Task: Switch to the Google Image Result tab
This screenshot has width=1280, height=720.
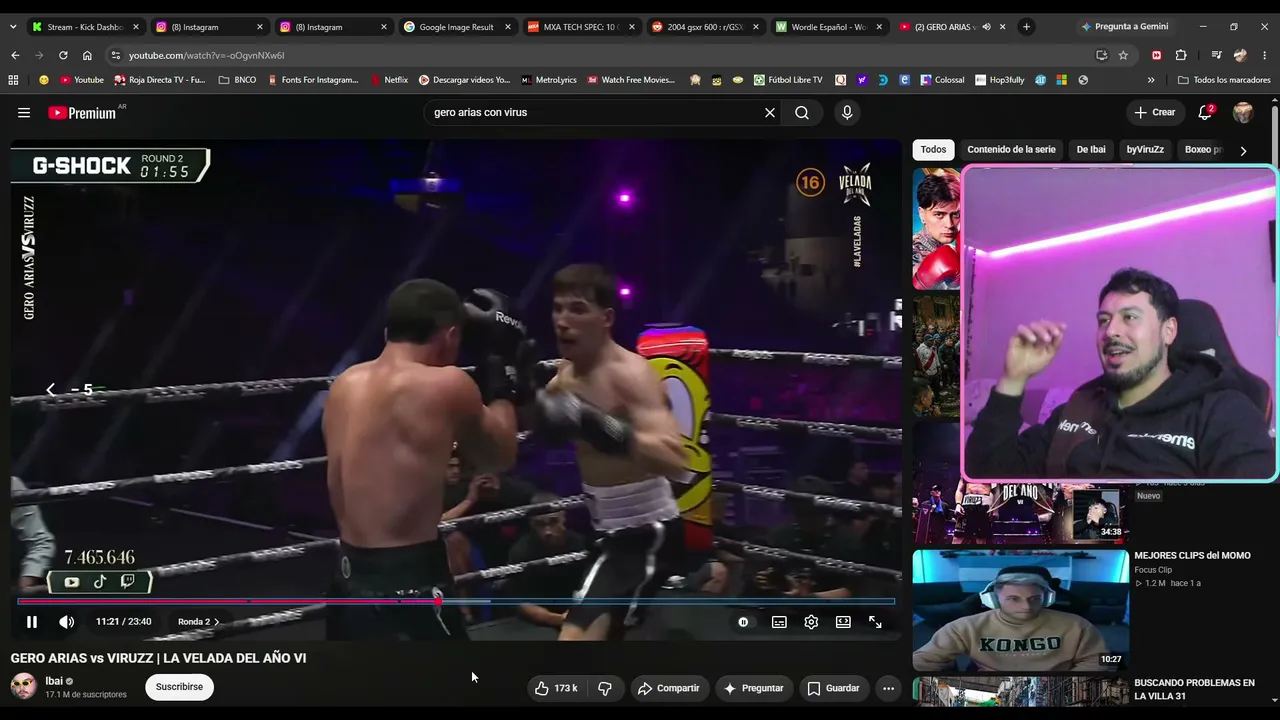Action: point(456,27)
